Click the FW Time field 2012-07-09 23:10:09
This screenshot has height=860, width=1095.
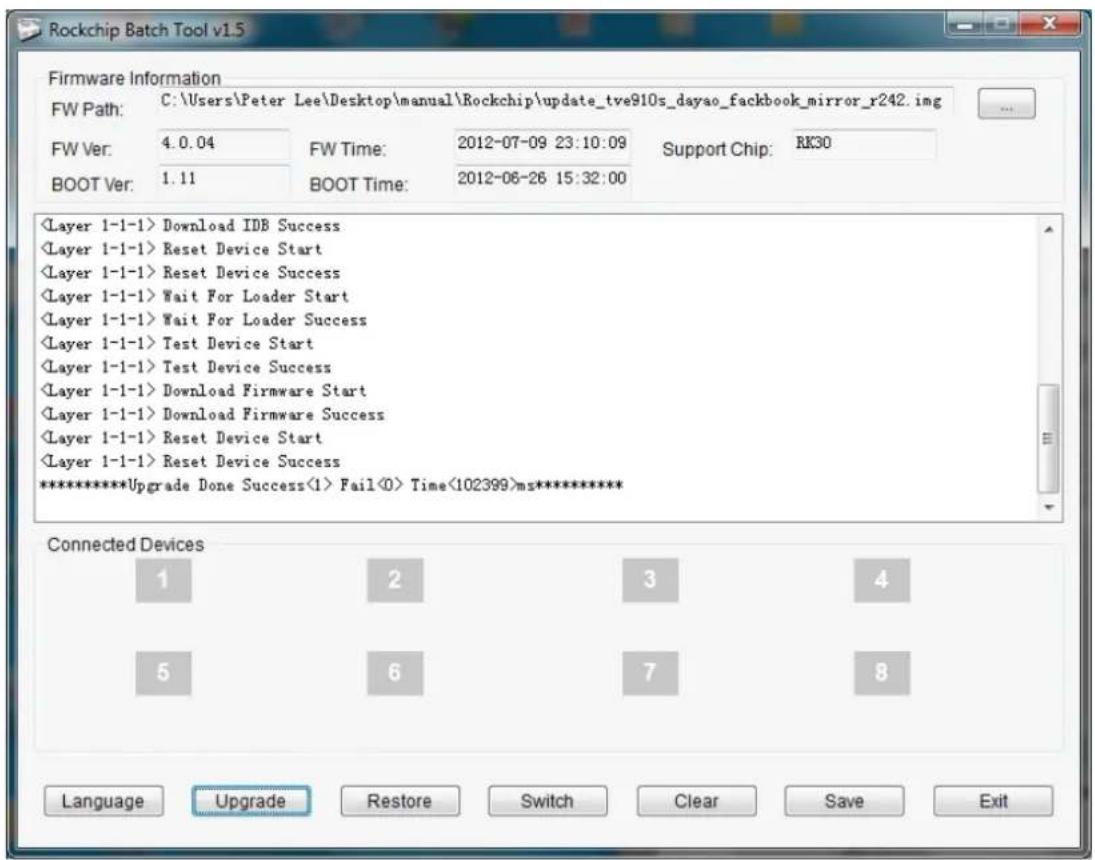(542, 144)
